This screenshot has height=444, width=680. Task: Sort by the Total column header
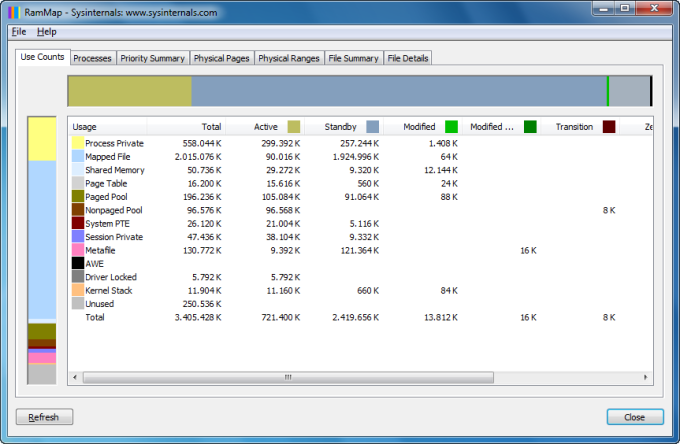click(x=186, y=127)
